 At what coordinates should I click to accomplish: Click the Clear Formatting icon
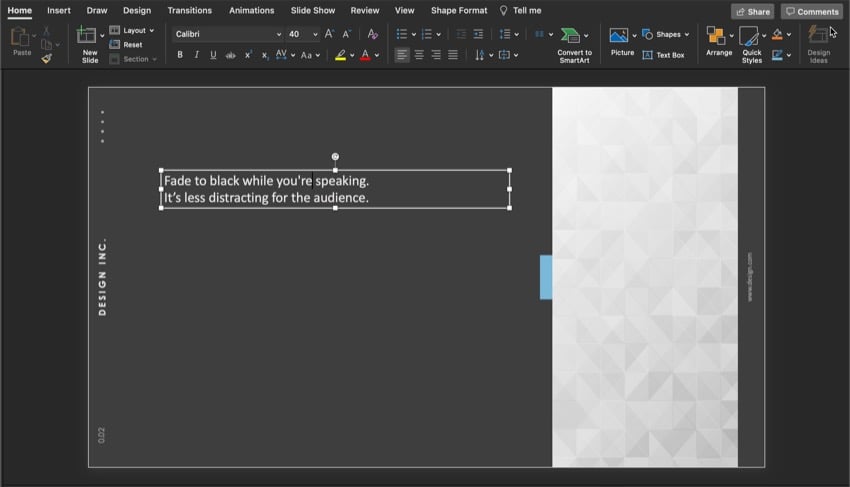click(x=372, y=34)
